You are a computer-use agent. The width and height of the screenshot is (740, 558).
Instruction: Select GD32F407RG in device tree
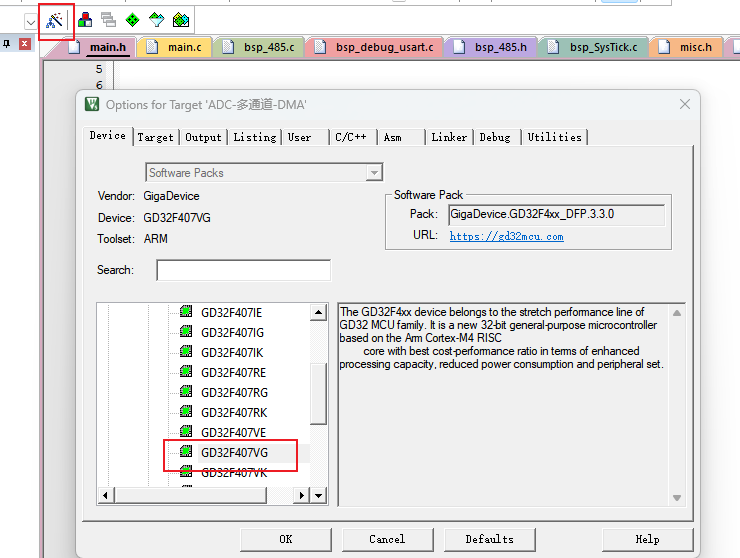235,393
